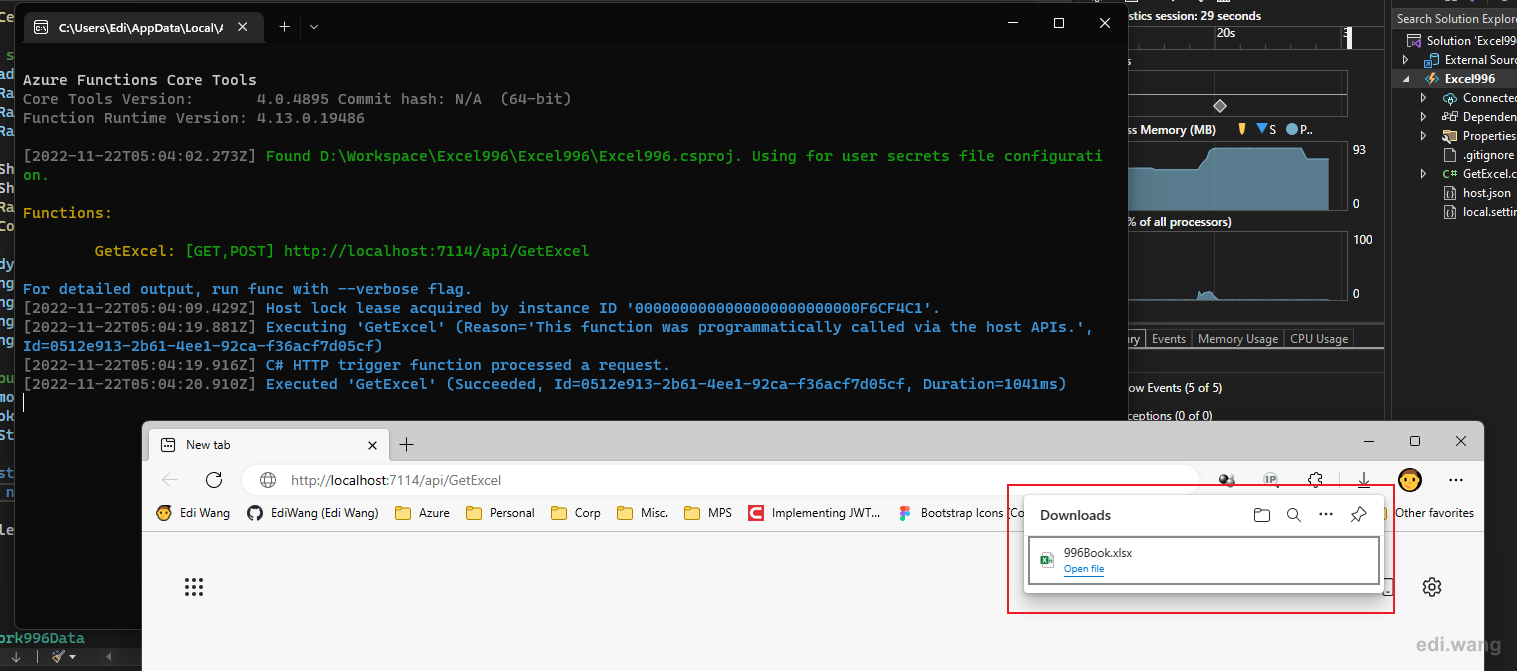The width and height of the screenshot is (1517, 671).
Task: Expand the Connected Services node
Action: (x=1424, y=98)
